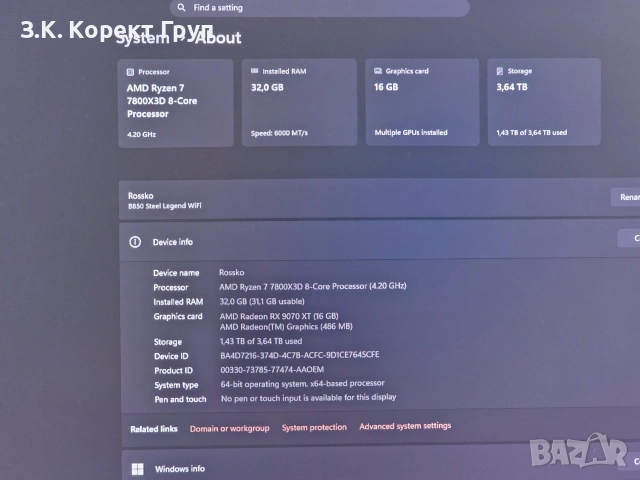
Task: Select the Device ID value BA4D7216-374D-4C7B
Action: coord(300,355)
